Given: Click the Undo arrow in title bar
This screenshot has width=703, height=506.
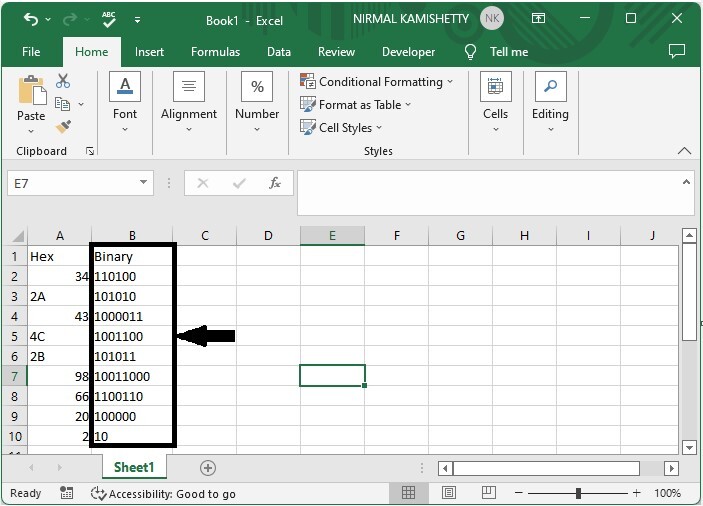Looking at the screenshot, I should 31,20.
